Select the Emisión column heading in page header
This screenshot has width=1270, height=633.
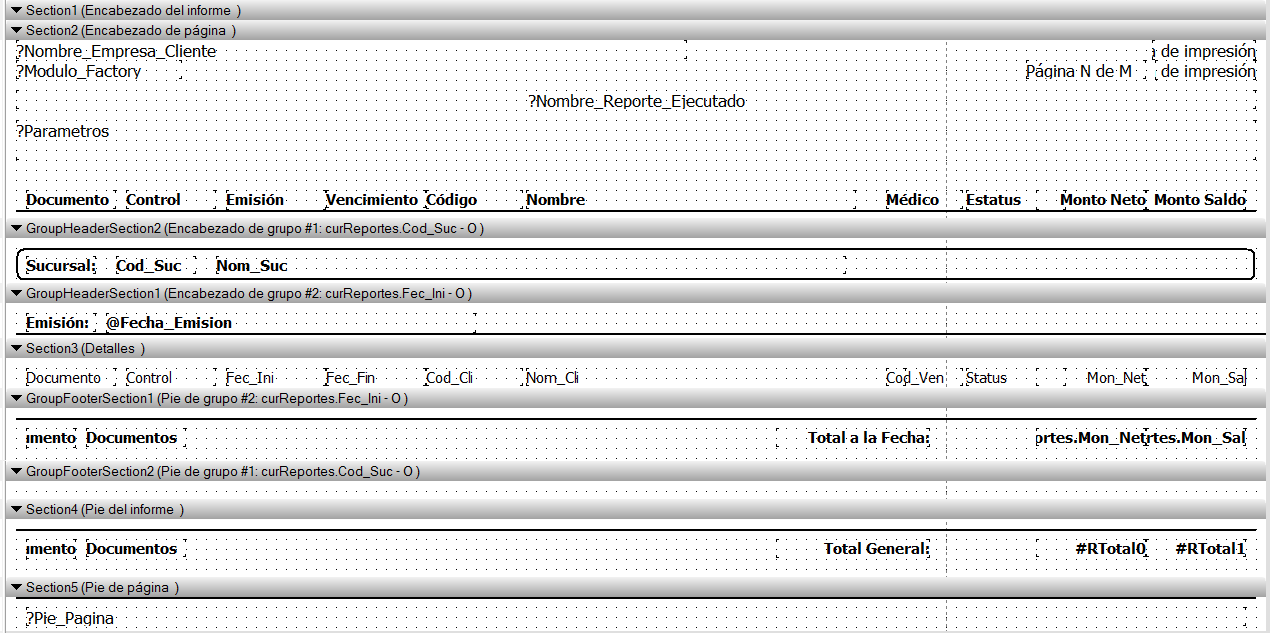pyautogui.click(x=271, y=200)
